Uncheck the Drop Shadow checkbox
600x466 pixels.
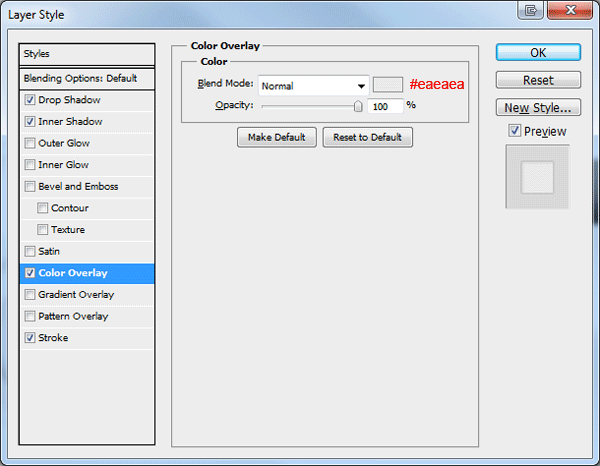coord(30,100)
